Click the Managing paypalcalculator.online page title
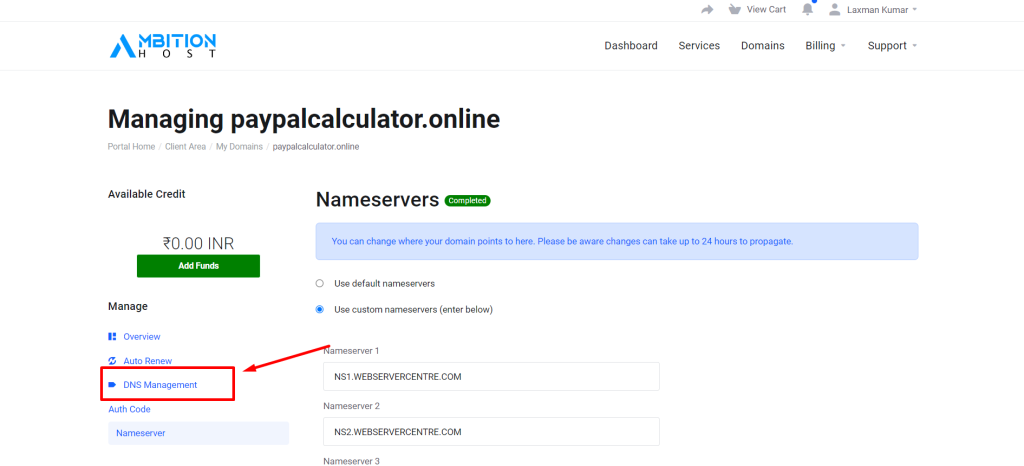Image resolution: width=1024 pixels, height=466 pixels. [x=304, y=119]
